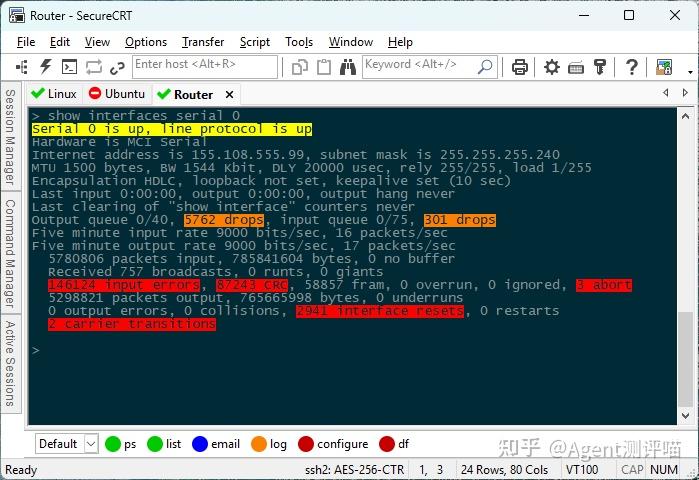Click the terminal scrollbar down arrow

(x=685, y=416)
